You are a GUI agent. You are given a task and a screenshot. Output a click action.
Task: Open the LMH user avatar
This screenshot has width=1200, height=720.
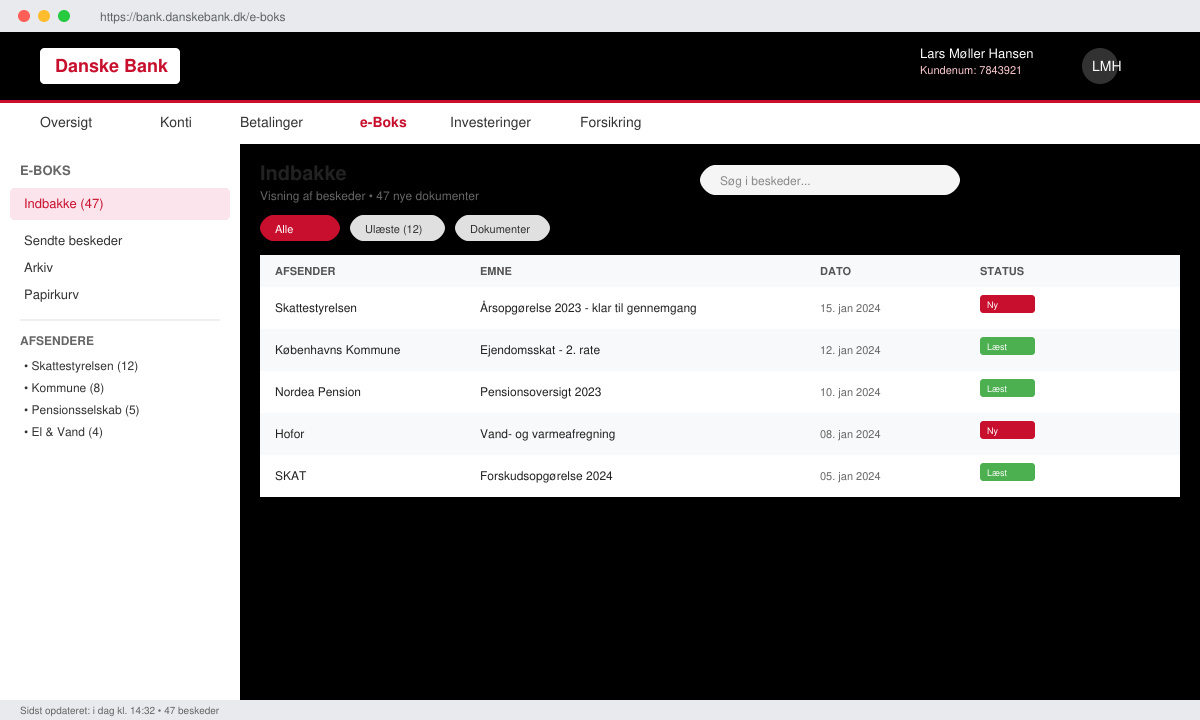(x=1100, y=66)
